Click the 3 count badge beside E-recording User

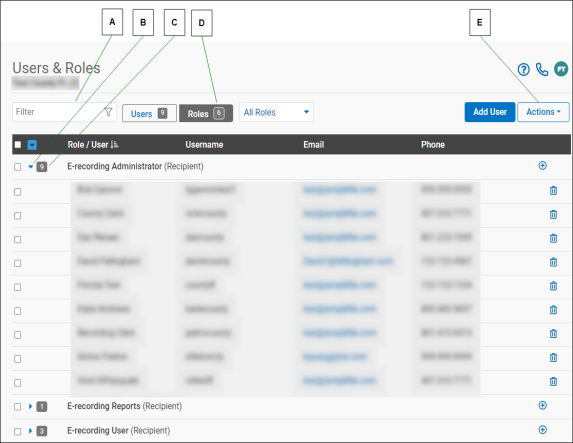click(x=42, y=431)
